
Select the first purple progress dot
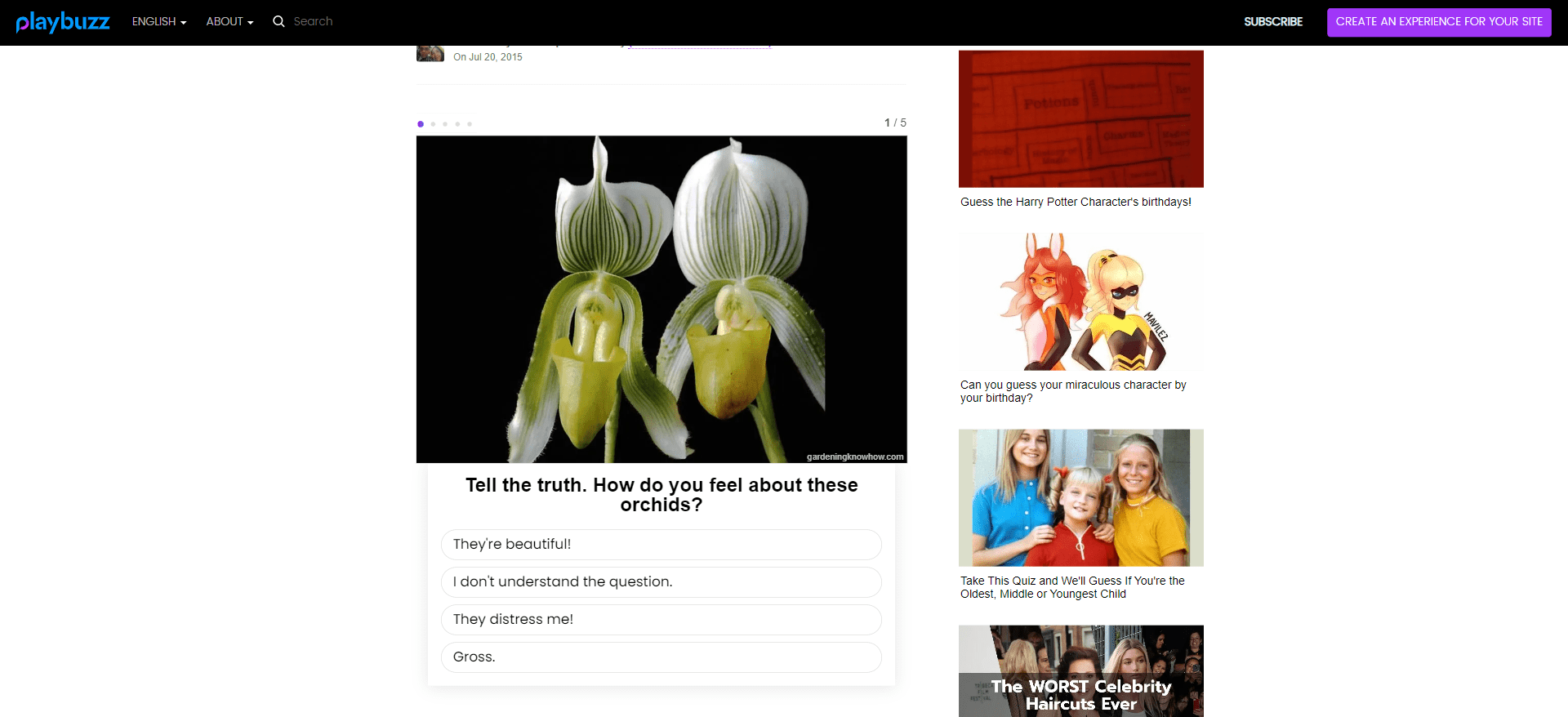coord(421,124)
